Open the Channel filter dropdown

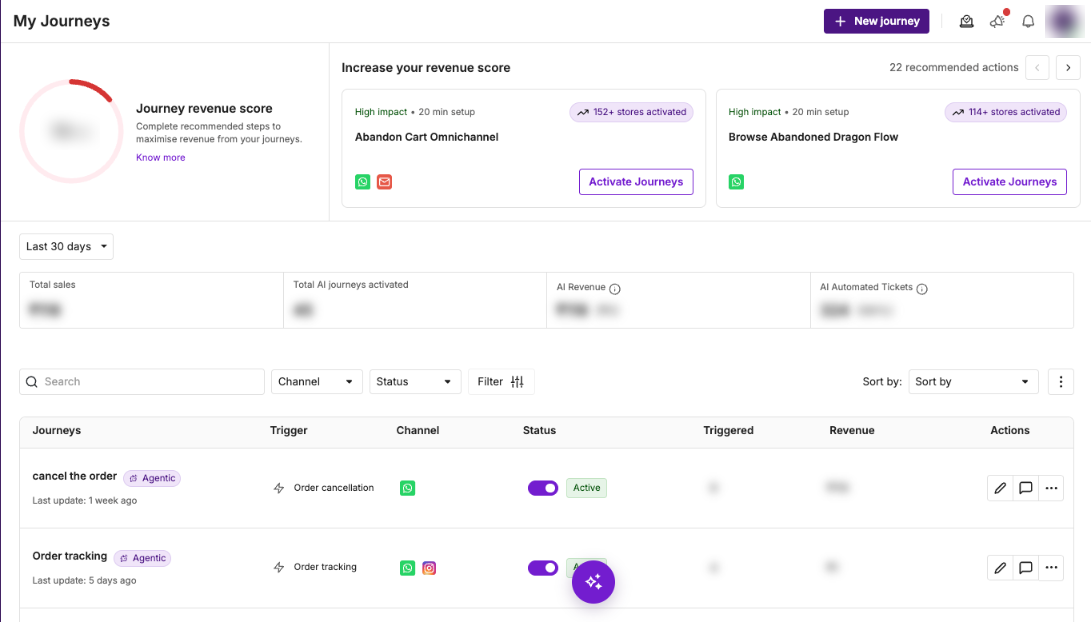tap(317, 381)
